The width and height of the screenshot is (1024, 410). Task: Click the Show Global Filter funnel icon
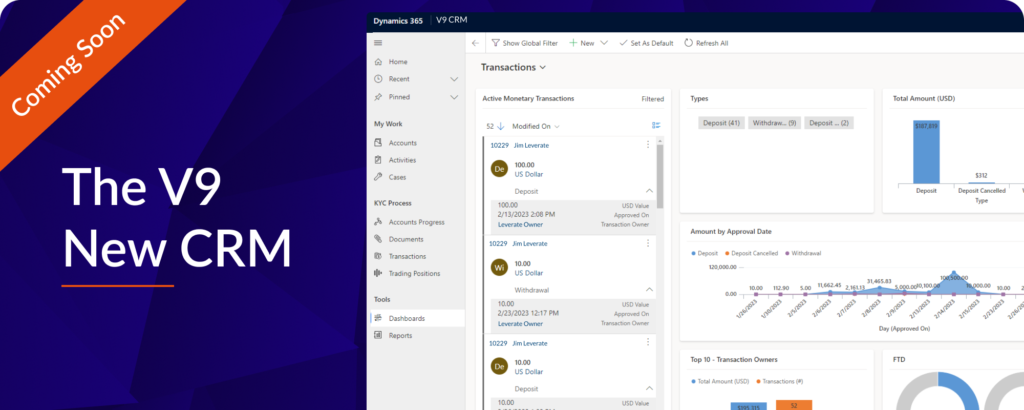[x=493, y=43]
